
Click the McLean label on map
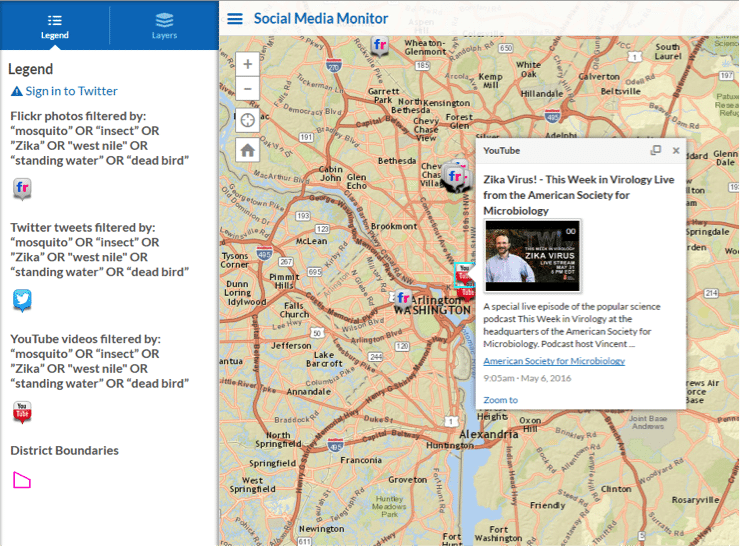311,241
